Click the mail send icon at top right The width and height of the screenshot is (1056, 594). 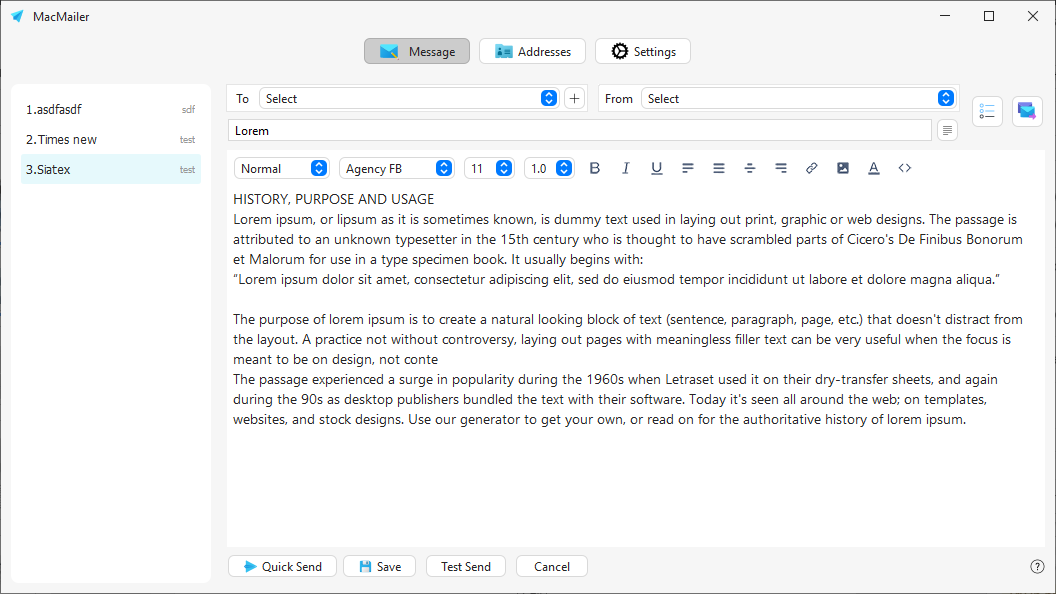pos(1026,111)
